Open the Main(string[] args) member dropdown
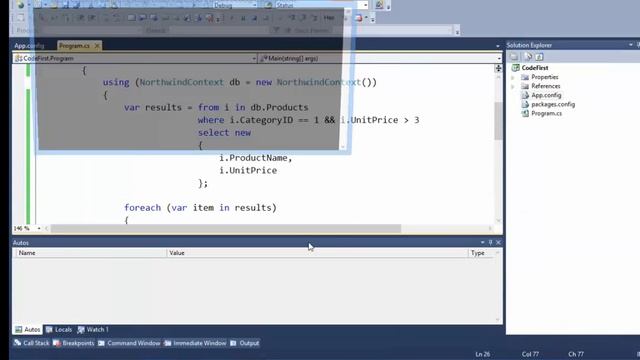 [499, 58]
